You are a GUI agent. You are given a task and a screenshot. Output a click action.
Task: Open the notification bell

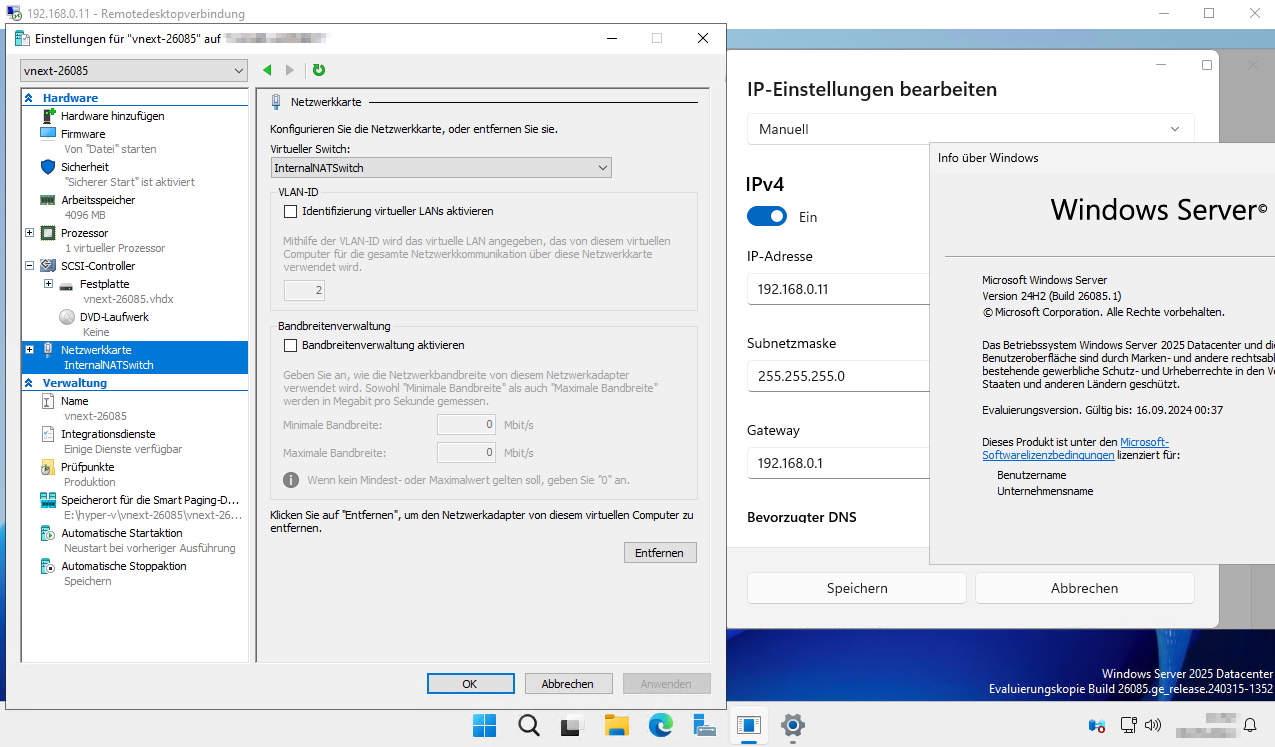1250,725
